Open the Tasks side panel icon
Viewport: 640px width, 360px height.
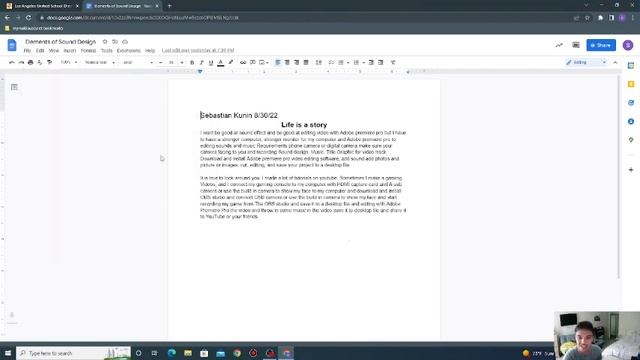click(x=631, y=103)
